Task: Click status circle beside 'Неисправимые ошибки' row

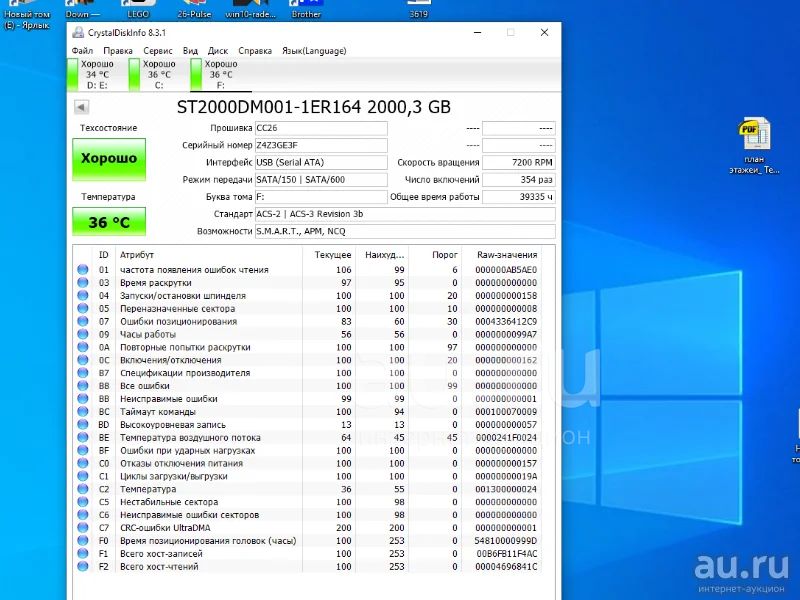Action: (x=83, y=398)
